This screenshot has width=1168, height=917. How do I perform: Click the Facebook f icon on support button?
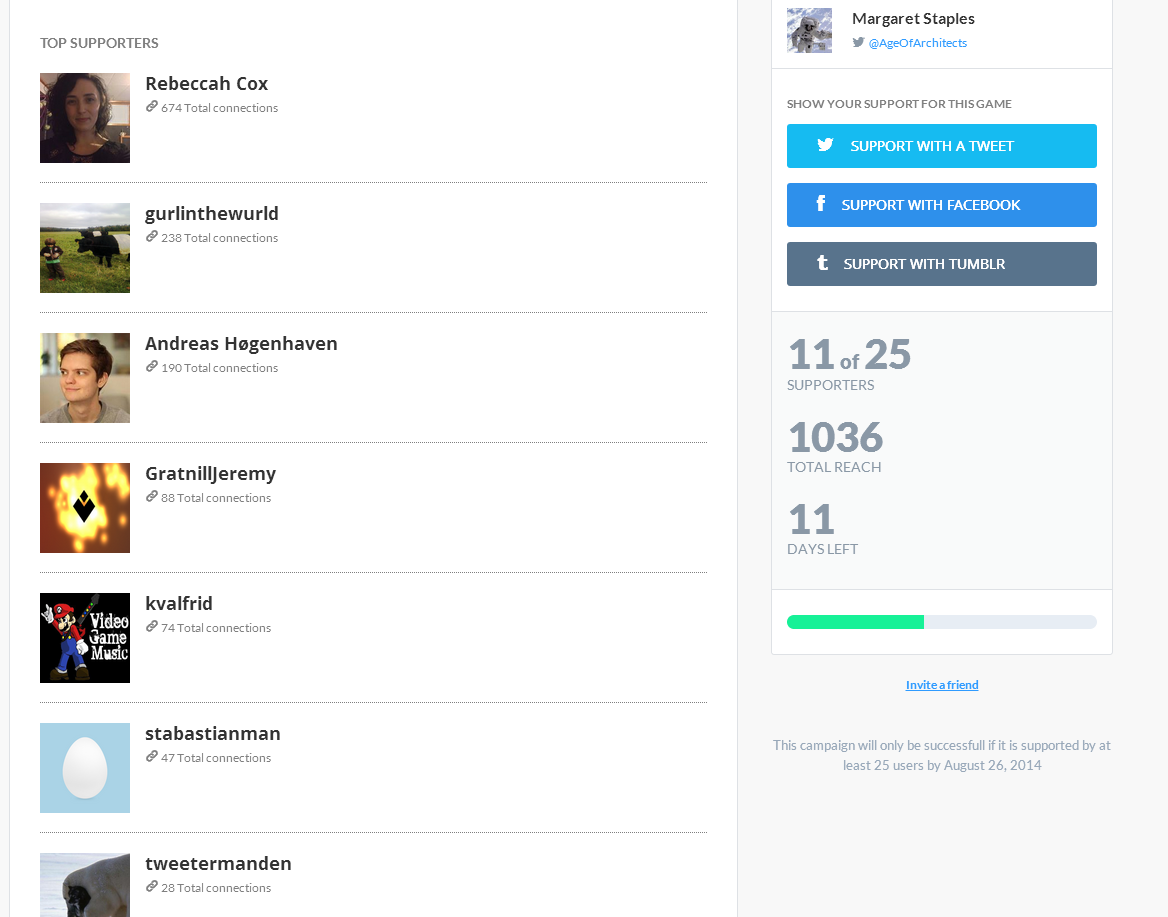coord(820,203)
